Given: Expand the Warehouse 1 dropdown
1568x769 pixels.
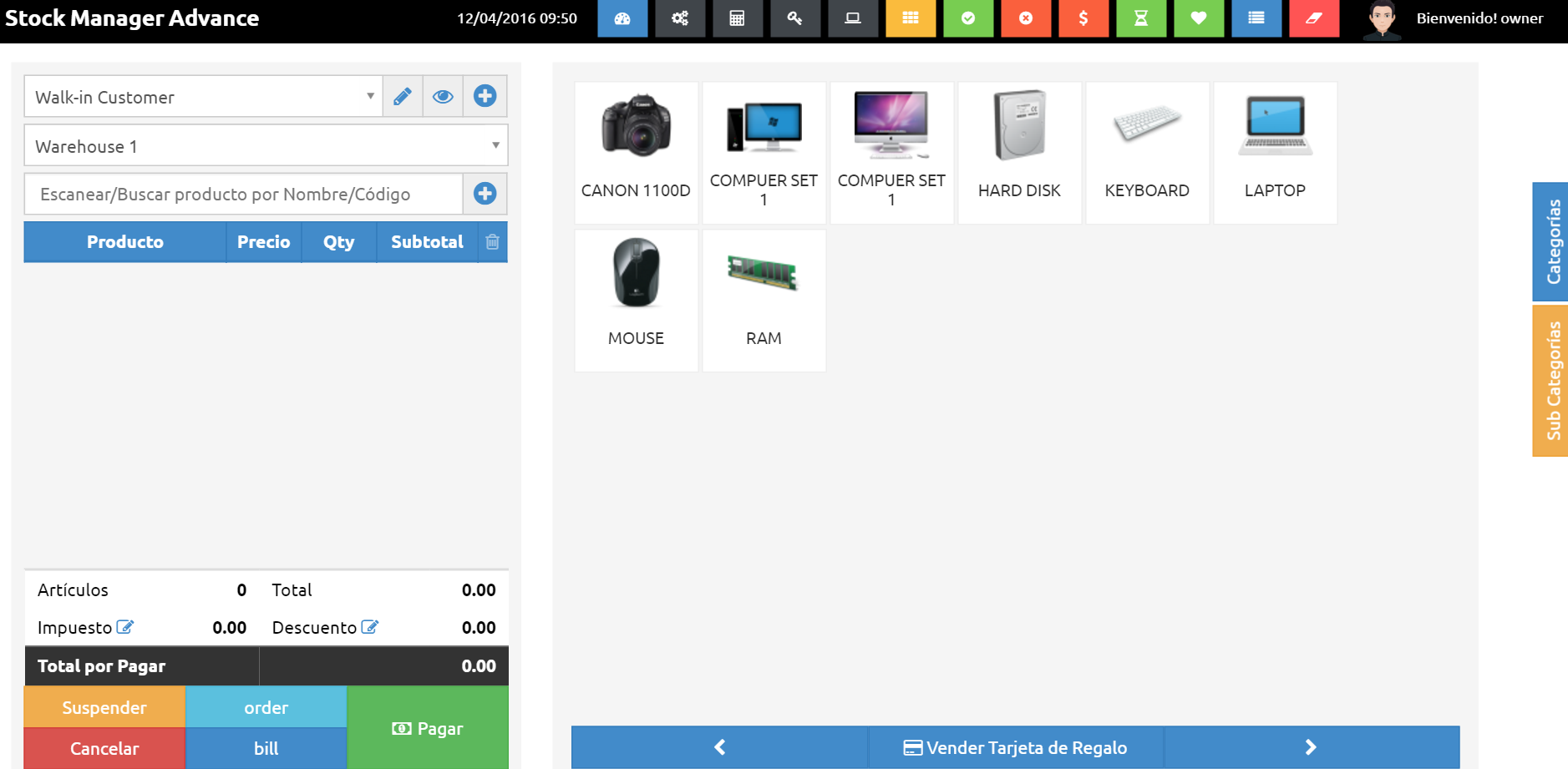Looking at the screenshot, I should pyautogui.click(x=266, y=146).
